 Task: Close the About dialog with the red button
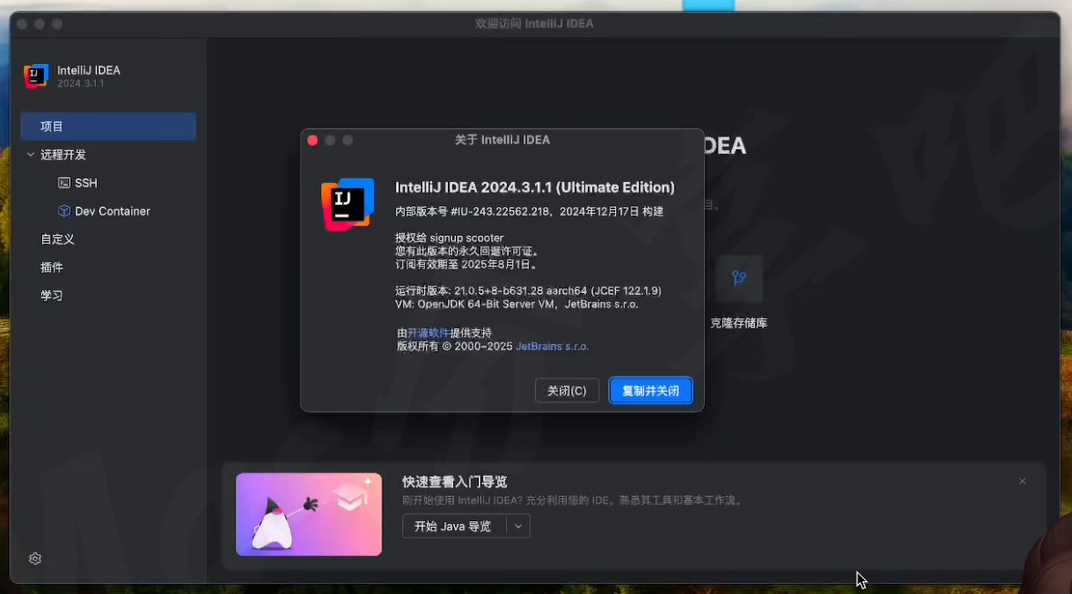pos(312,140)
